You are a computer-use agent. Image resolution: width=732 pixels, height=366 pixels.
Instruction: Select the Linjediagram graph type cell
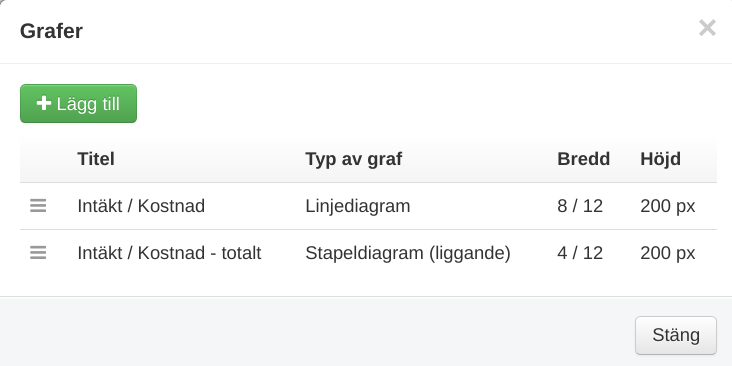coord(358,206)
